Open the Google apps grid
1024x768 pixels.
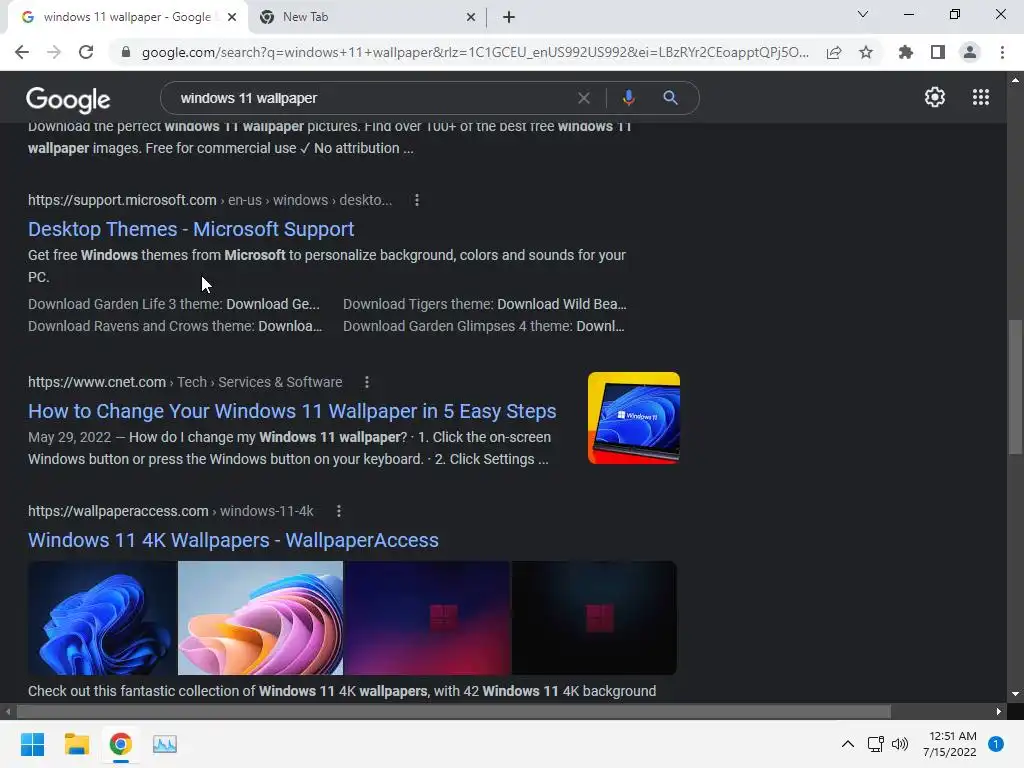(x=980, y=97)
